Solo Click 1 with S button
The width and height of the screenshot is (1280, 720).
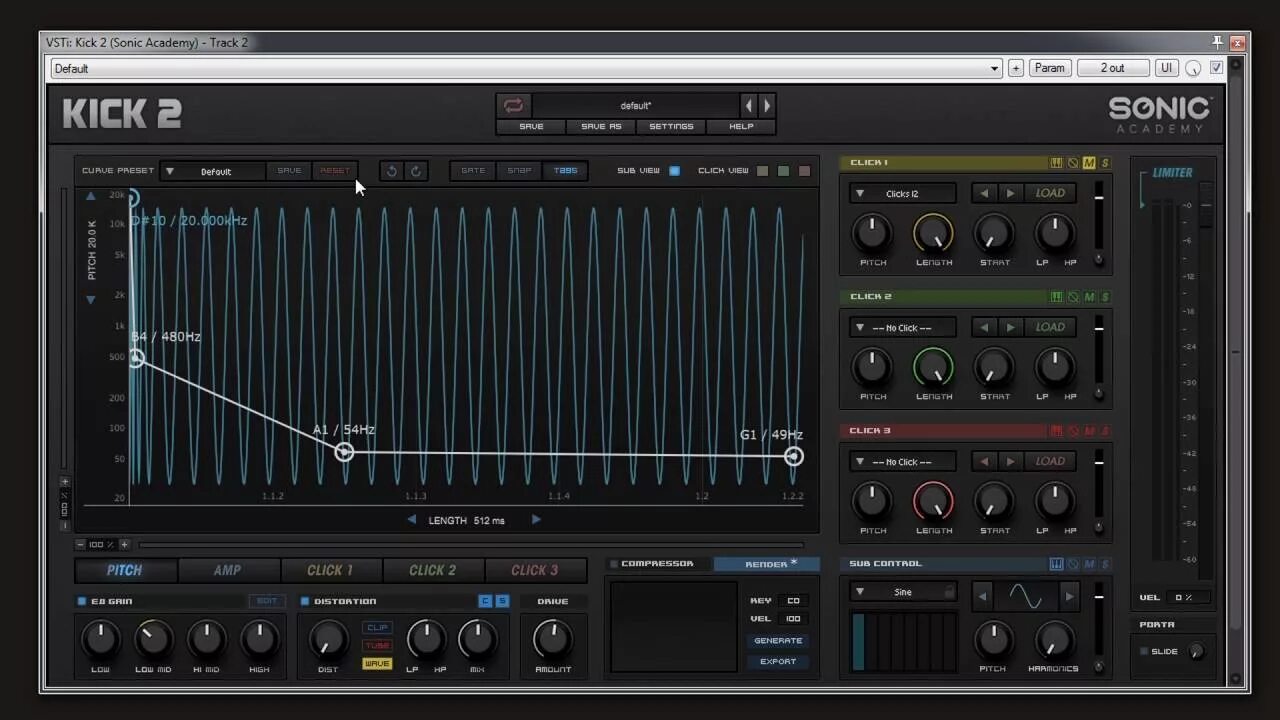tap(1105, 163)
